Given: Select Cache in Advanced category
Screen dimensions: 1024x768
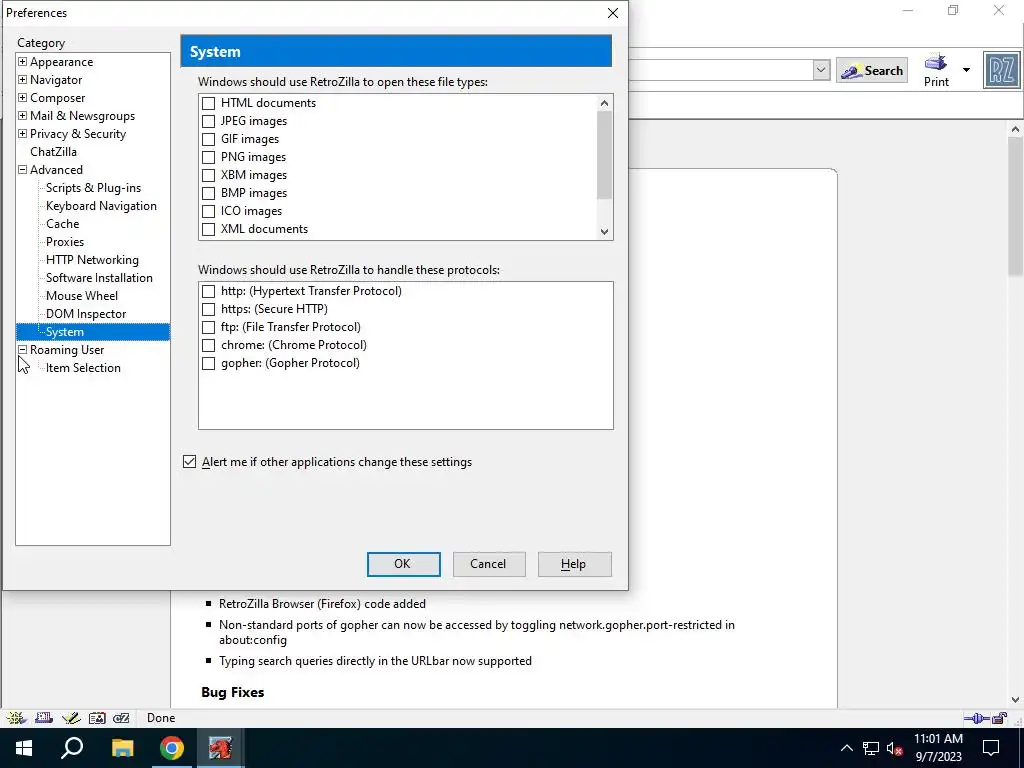Looking at the screenshot, I should coord(63,224).
